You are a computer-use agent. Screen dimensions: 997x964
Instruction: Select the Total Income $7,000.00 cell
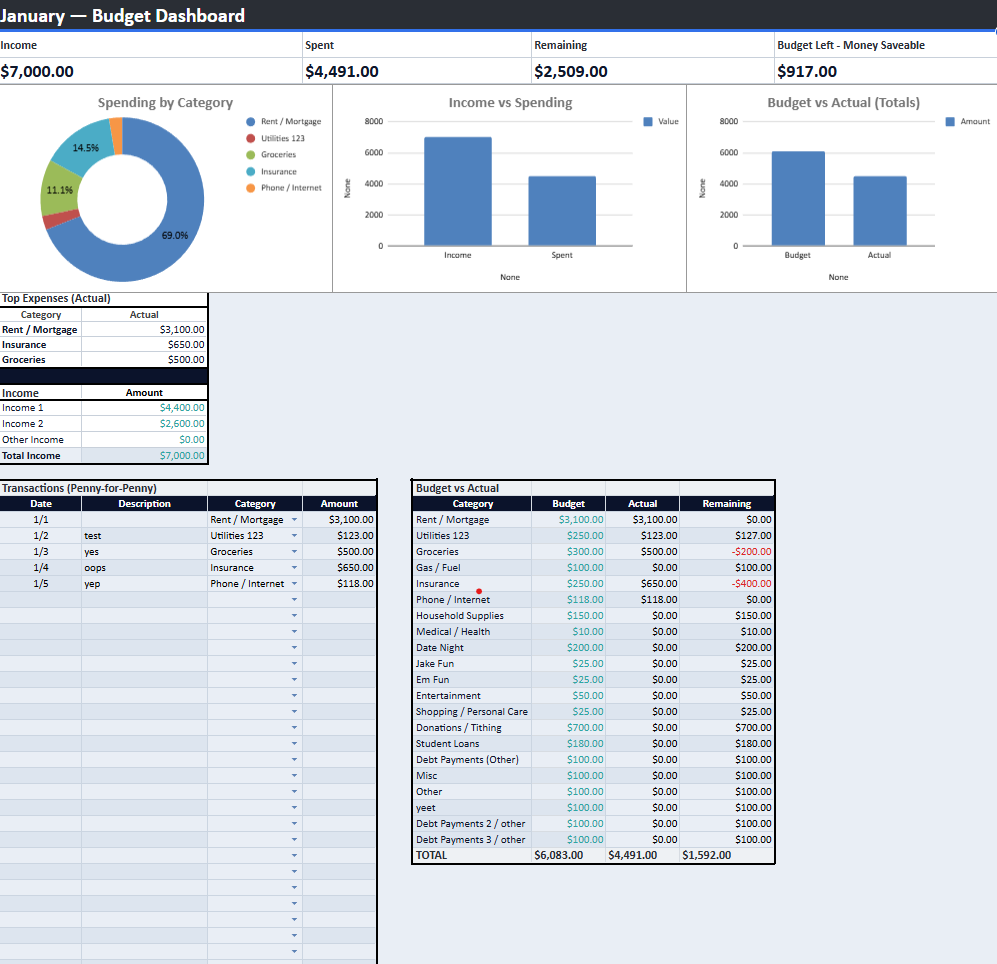click(x=144, y=455)
